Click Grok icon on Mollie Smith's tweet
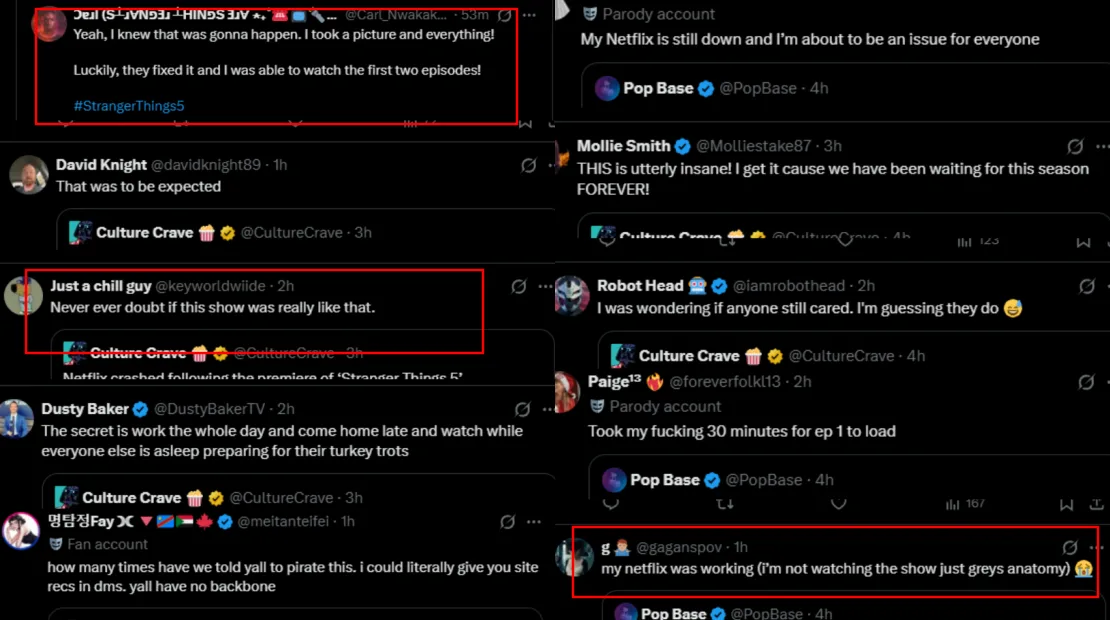The image size is (1110, 620). (x=1076, y=146)
